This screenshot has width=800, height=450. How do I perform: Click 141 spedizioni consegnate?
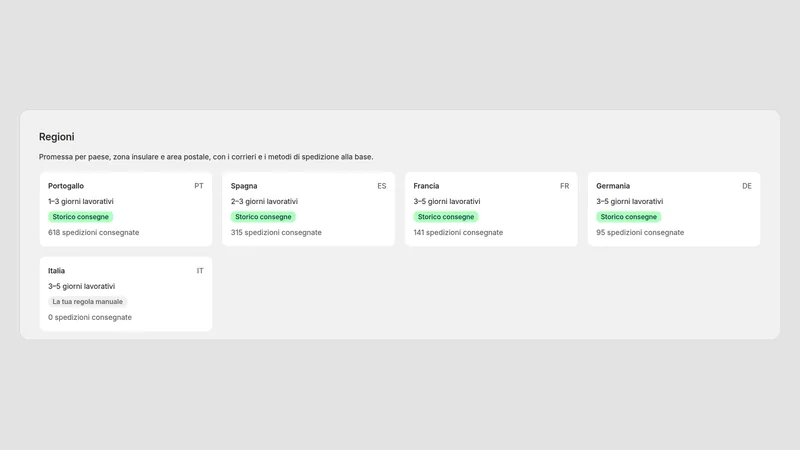(x=458, y=233)
